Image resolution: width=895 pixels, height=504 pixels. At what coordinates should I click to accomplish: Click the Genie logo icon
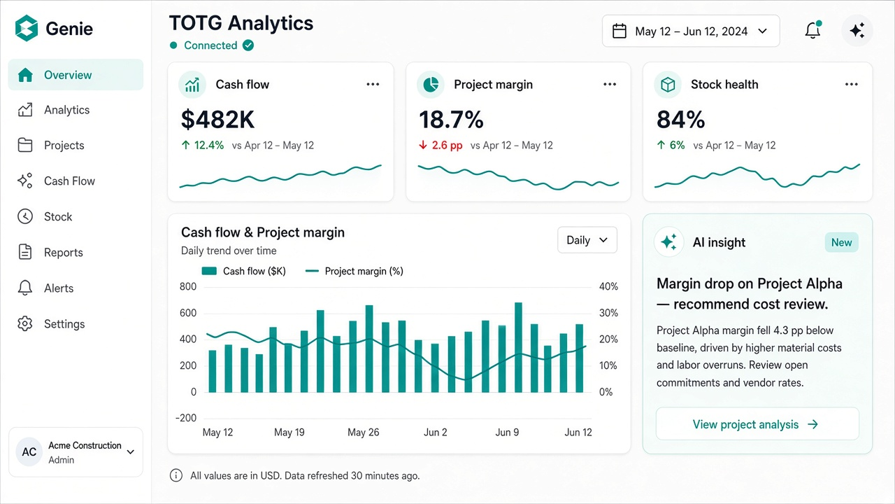[x=26, y=28]
